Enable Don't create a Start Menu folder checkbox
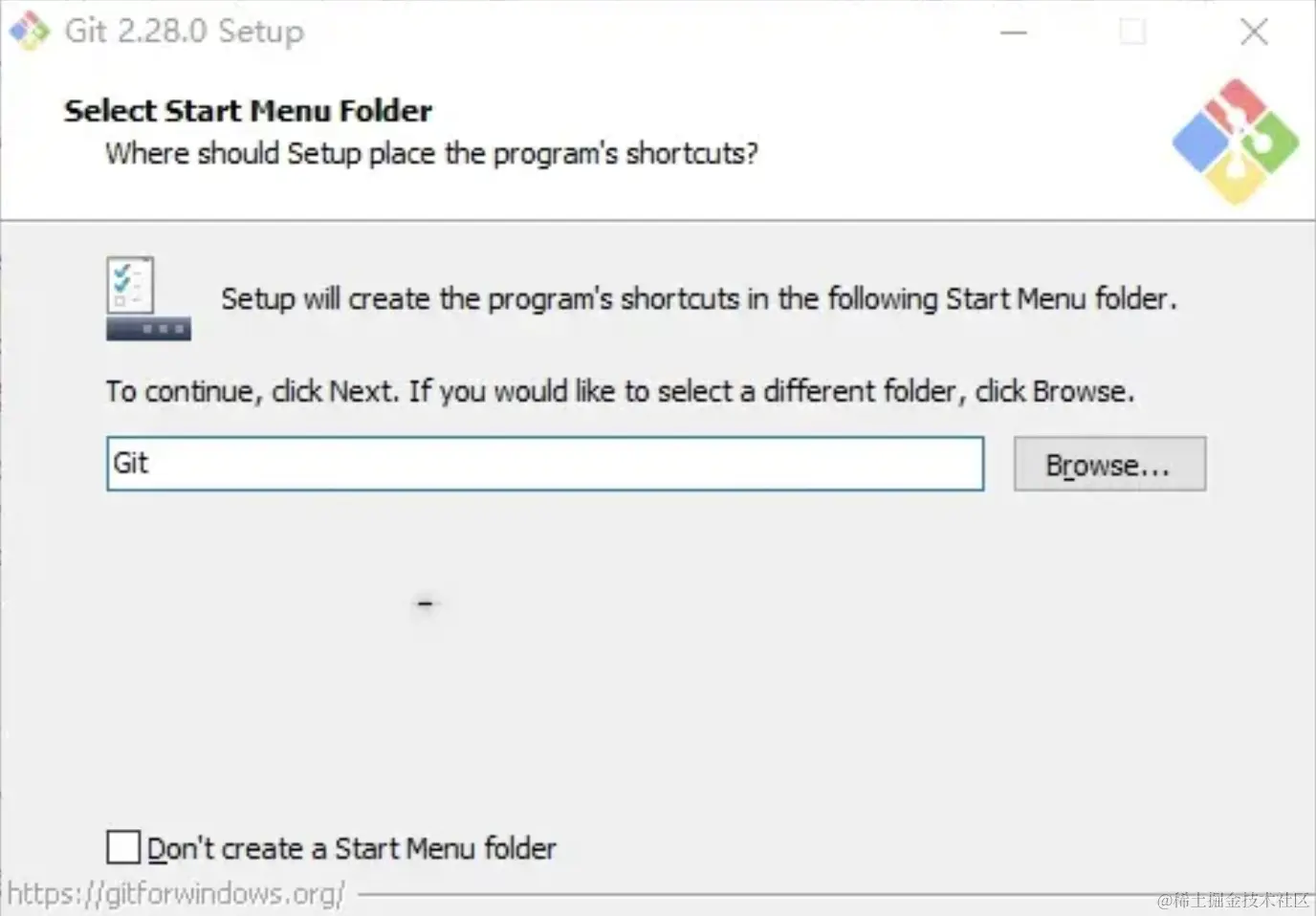1316x916 pixels. tap(123, 847)
